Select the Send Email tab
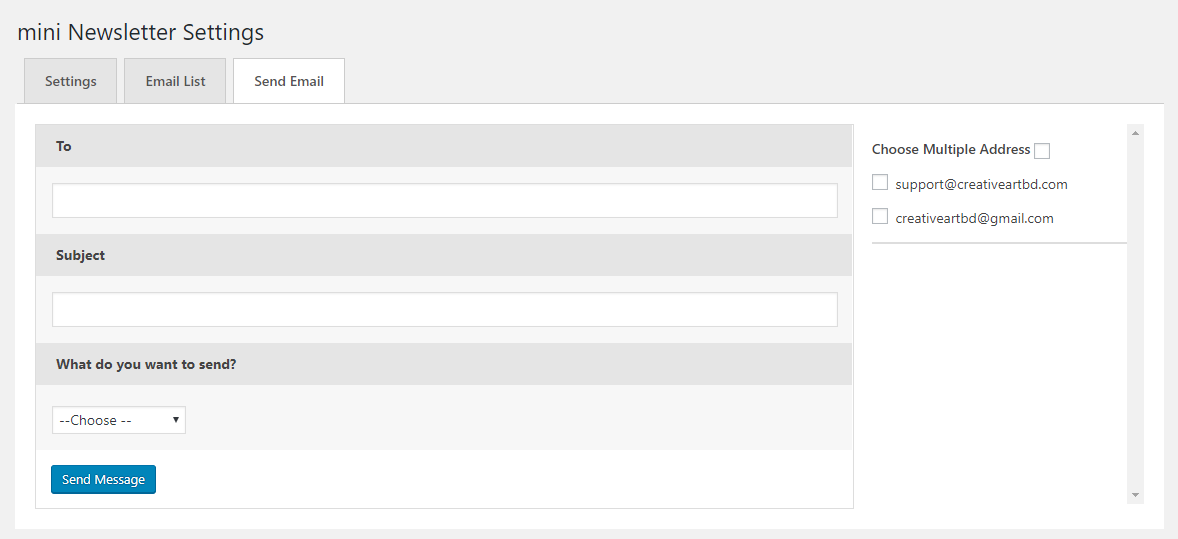The width and height of the screenshot is (1178, 539). pyautogui.click(x=289, y=81)
